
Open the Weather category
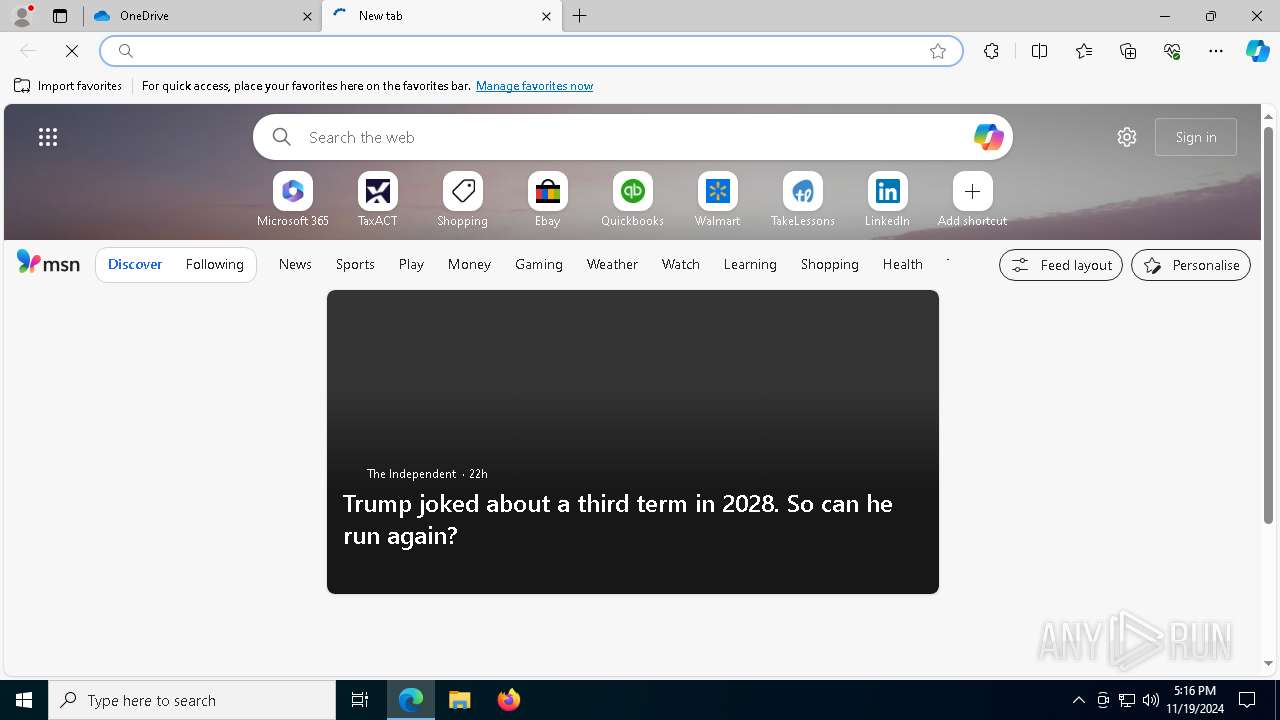pyautogui.click(x=612, y=264)
